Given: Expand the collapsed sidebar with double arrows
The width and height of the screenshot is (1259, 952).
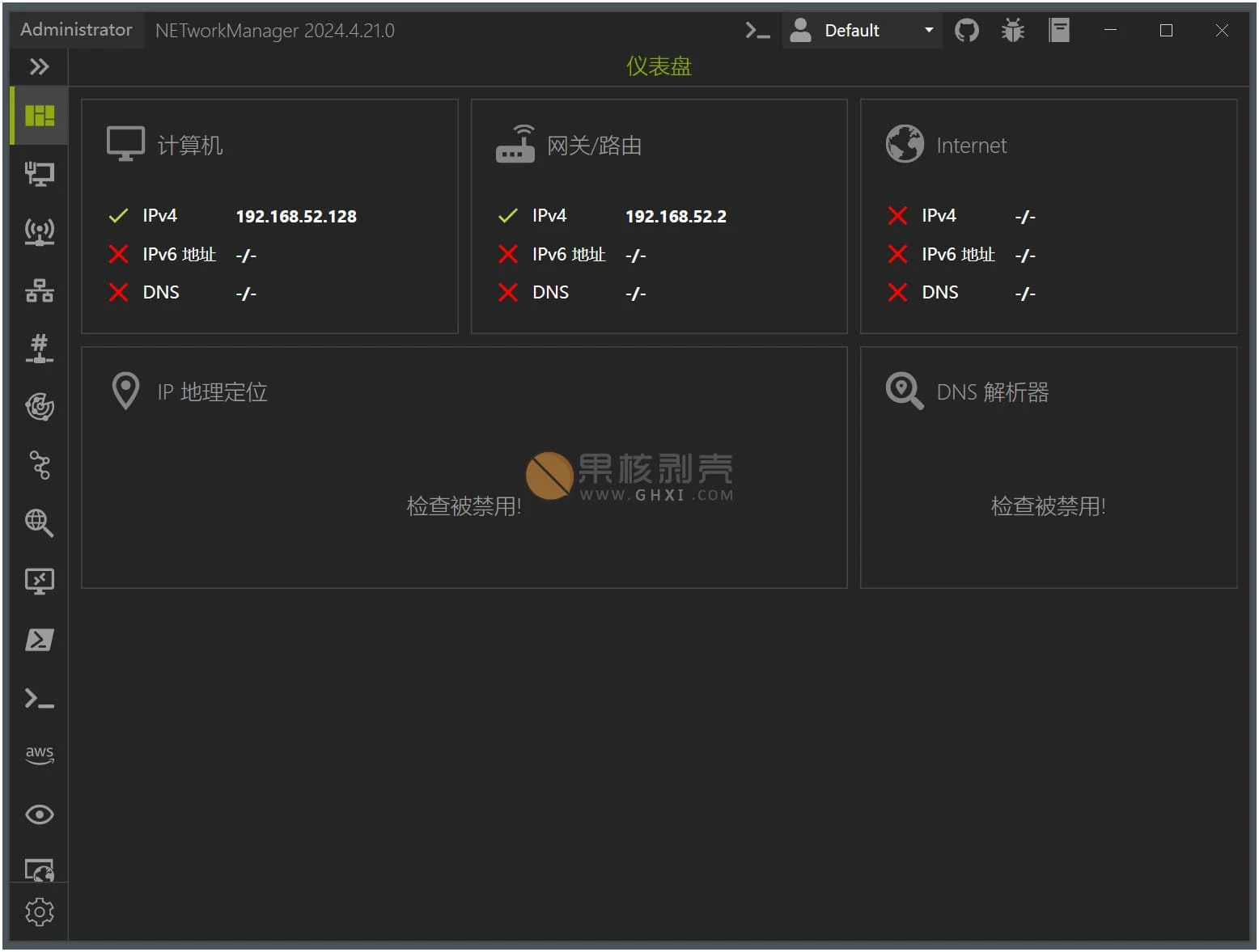Looking at the screenshot, I should point(38,66).
